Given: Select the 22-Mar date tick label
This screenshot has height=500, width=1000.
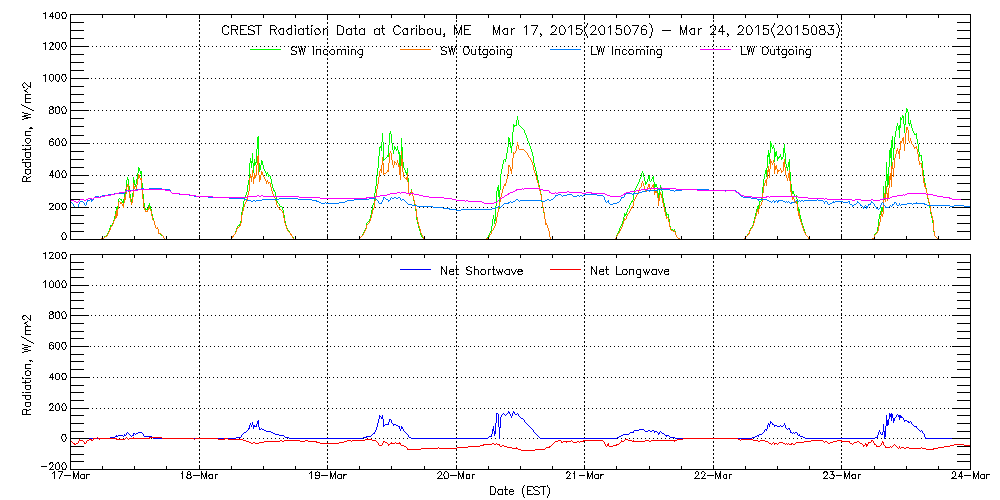Looking at the screenshot, I should click(x=713, y=477).
